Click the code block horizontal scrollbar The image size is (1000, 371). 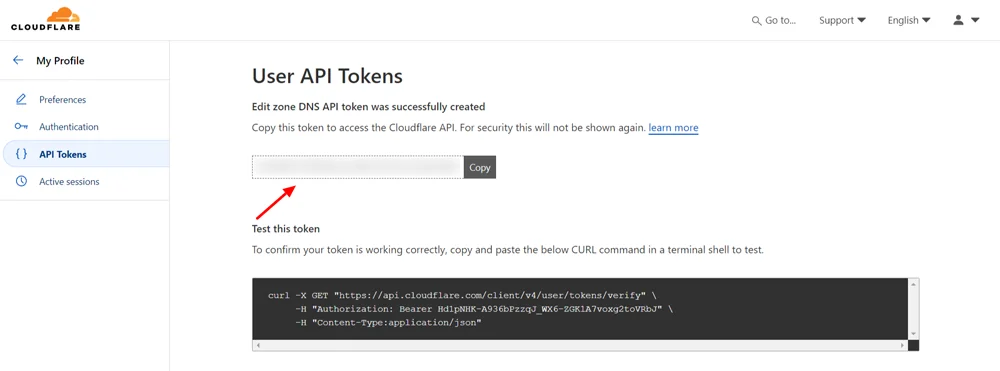(x=580, y=345)
